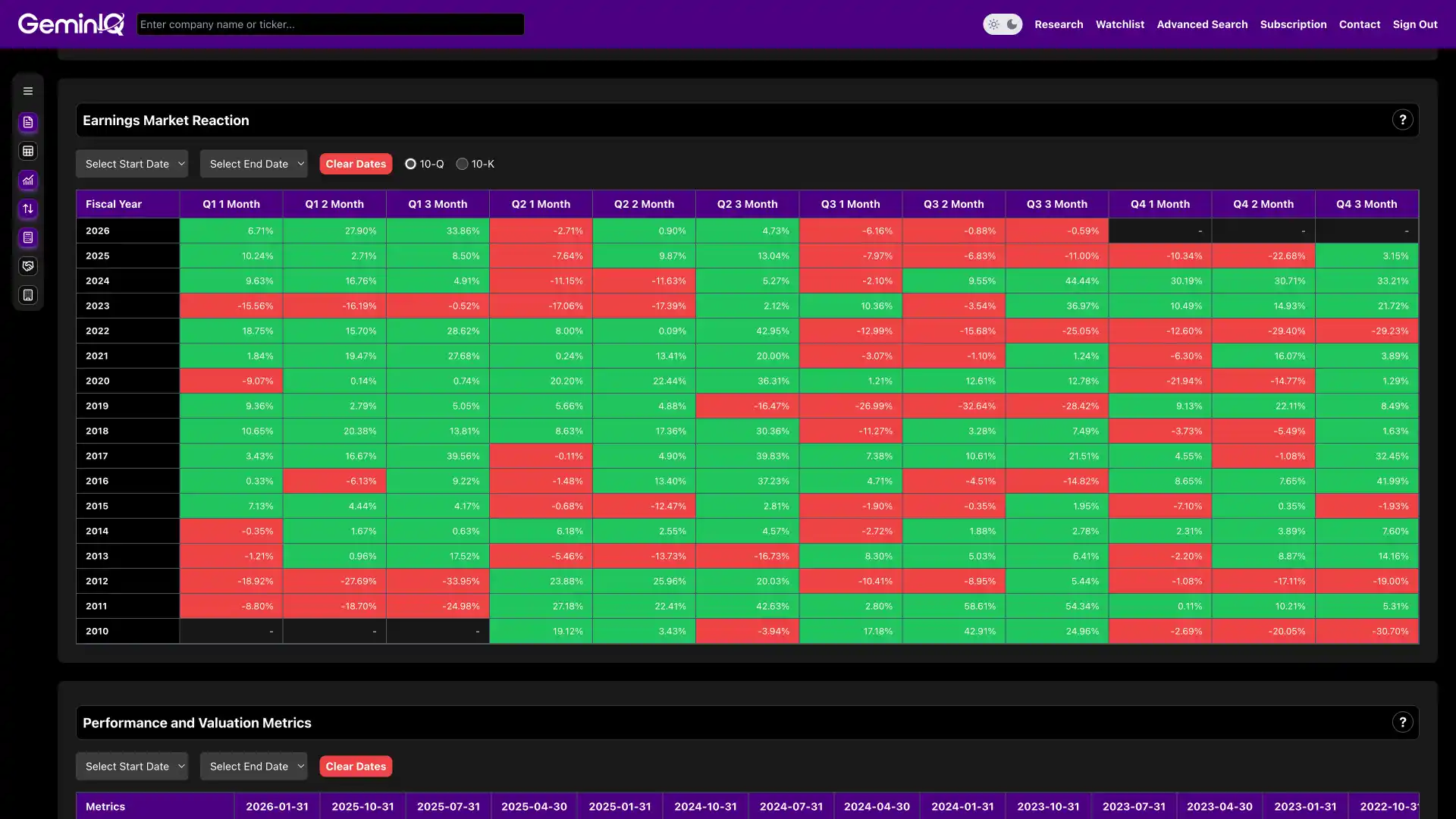Expand Performance metrics Select Start Date dropdown

(x=132, y=767)
